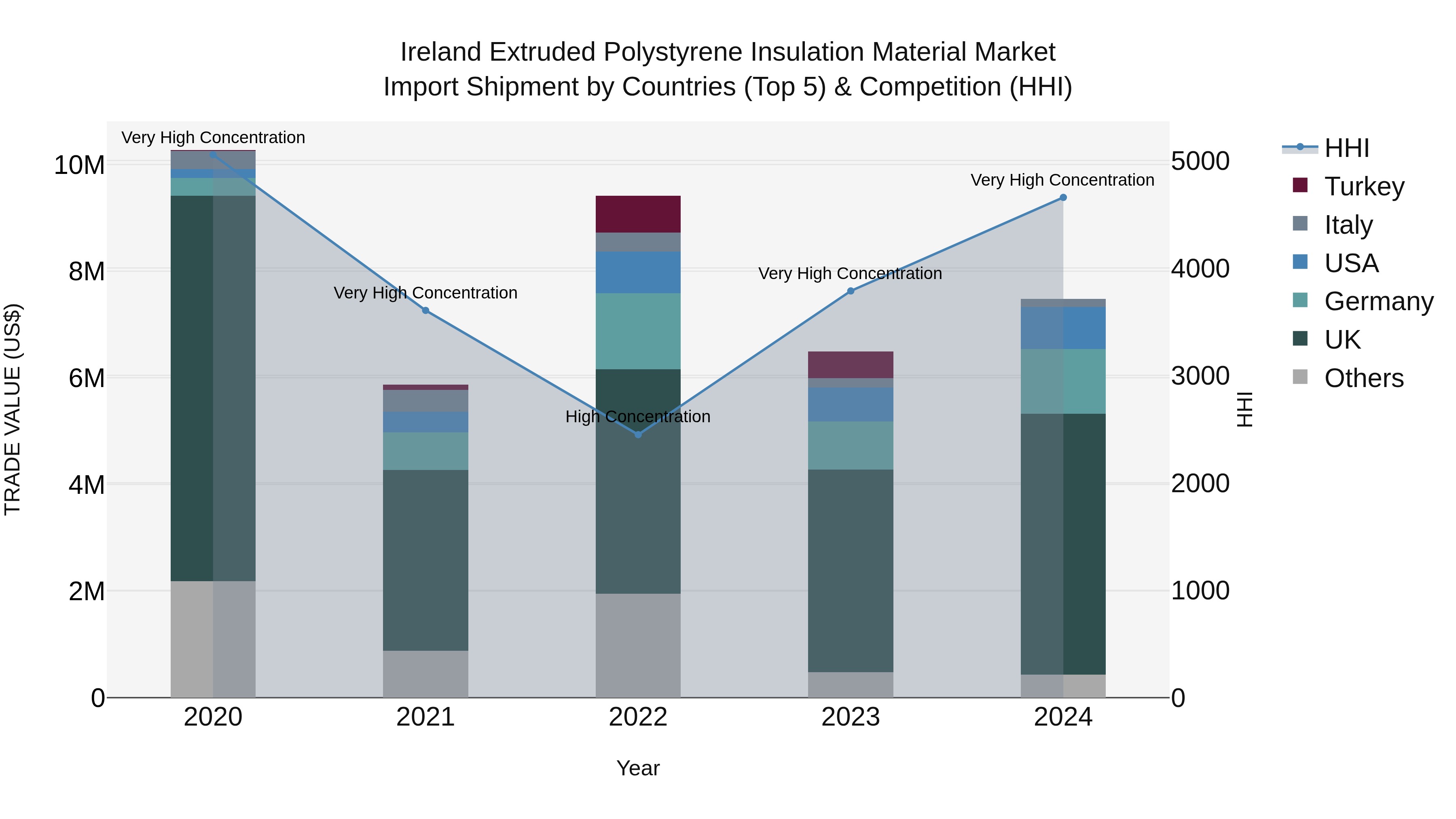
Task: Click the 8M tick on trade value axis
Action: pos(87,271)
